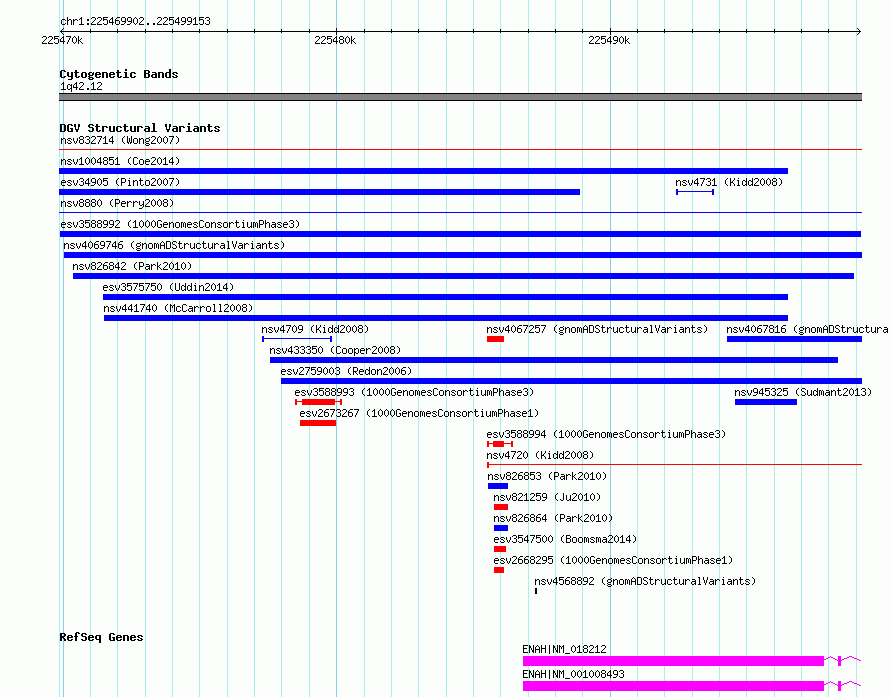Click esv3547500 (Boomsma2014) variant label
Screen dimensions: 890x697
pyautogui.click(x=565, y=539)
